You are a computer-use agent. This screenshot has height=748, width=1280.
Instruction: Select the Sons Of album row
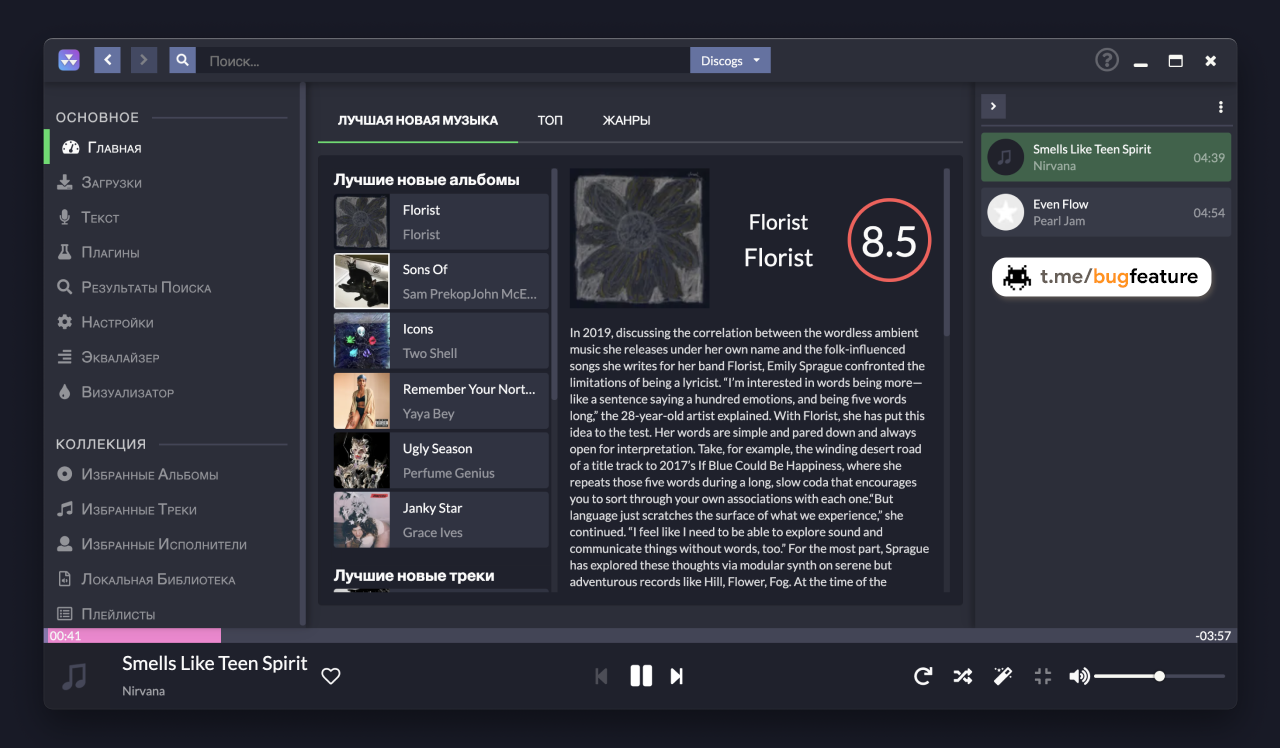pyautogui.click(x=441, y=281)
